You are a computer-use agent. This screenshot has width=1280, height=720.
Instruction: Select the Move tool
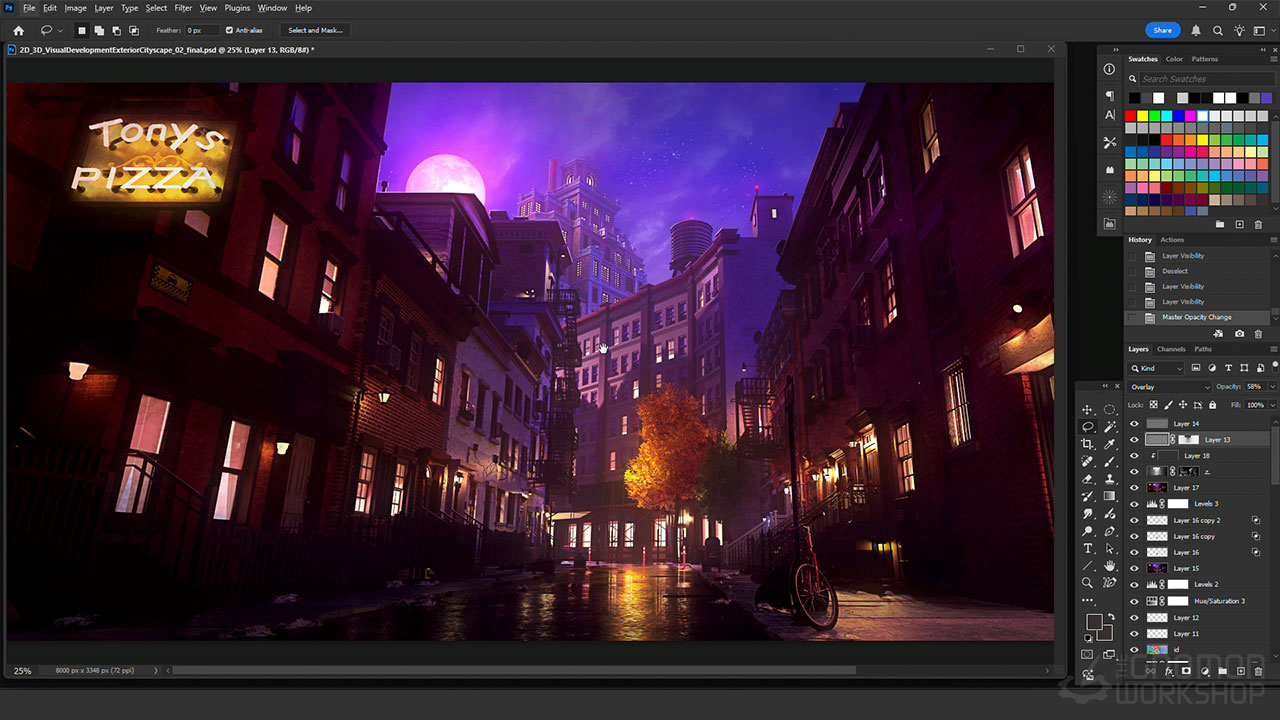click(x=1088, y=410)
